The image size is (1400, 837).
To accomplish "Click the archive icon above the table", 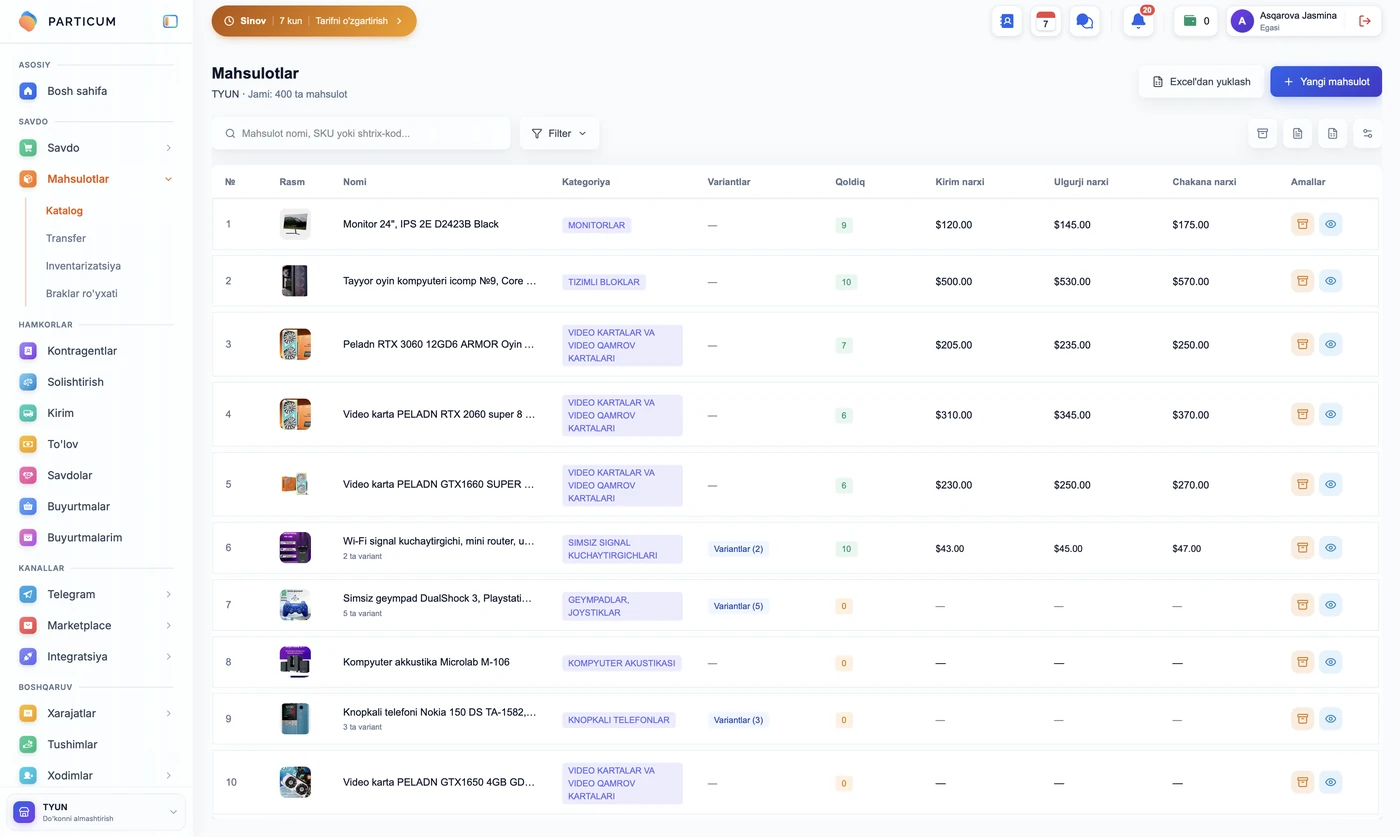I will [x=1263, y=133].
